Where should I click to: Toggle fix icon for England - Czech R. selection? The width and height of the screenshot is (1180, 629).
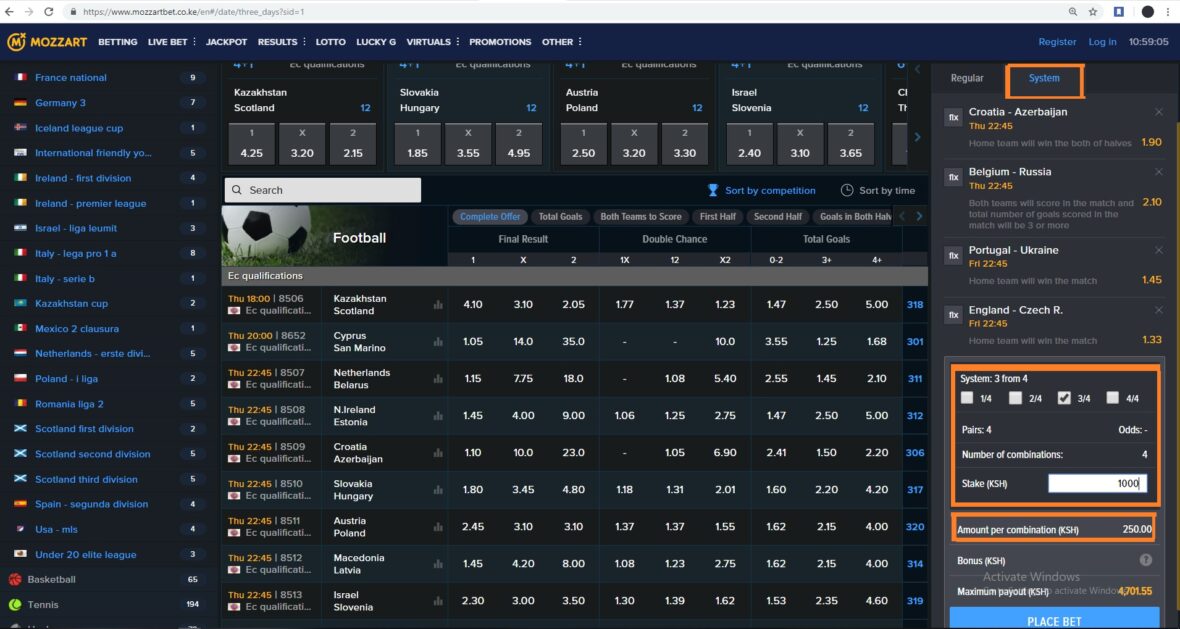coord(953,315)
